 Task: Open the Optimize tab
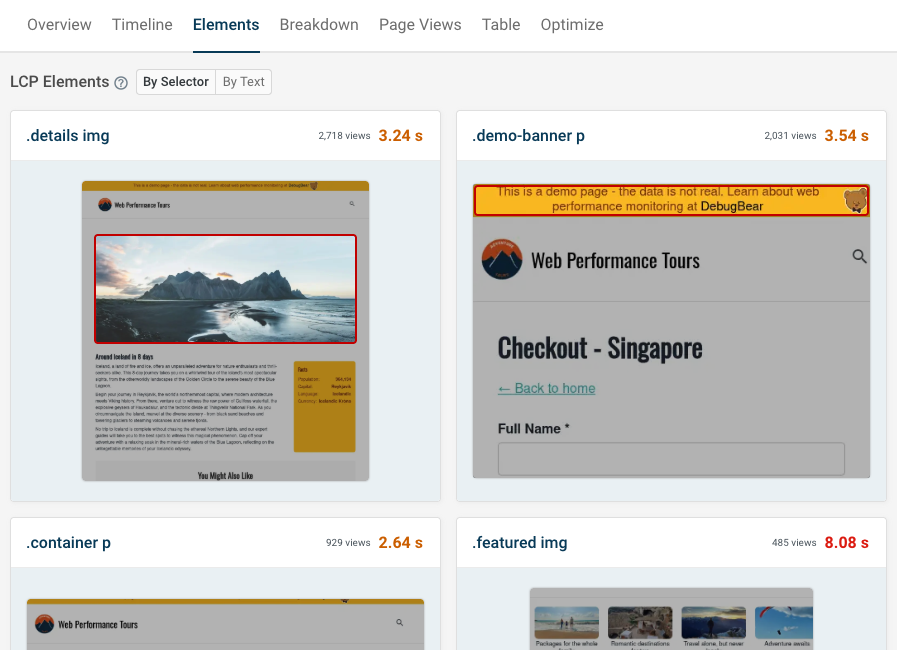coord(572,25)
